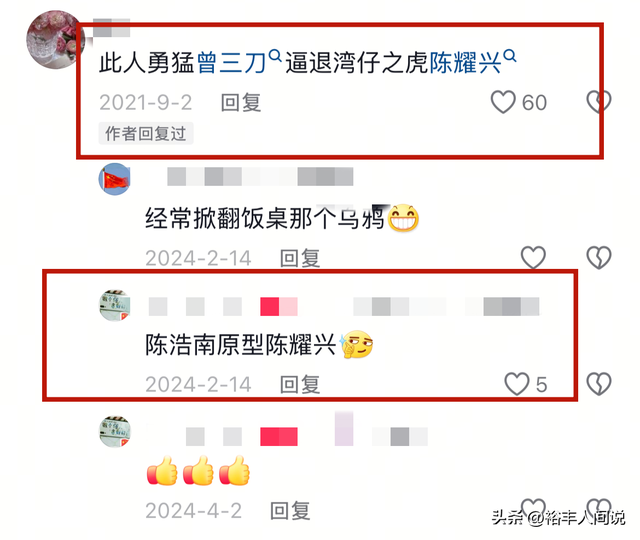This screenshot has width=640, height=540.
Task: Like the comment with 60 likes
Action: point(503,102)
